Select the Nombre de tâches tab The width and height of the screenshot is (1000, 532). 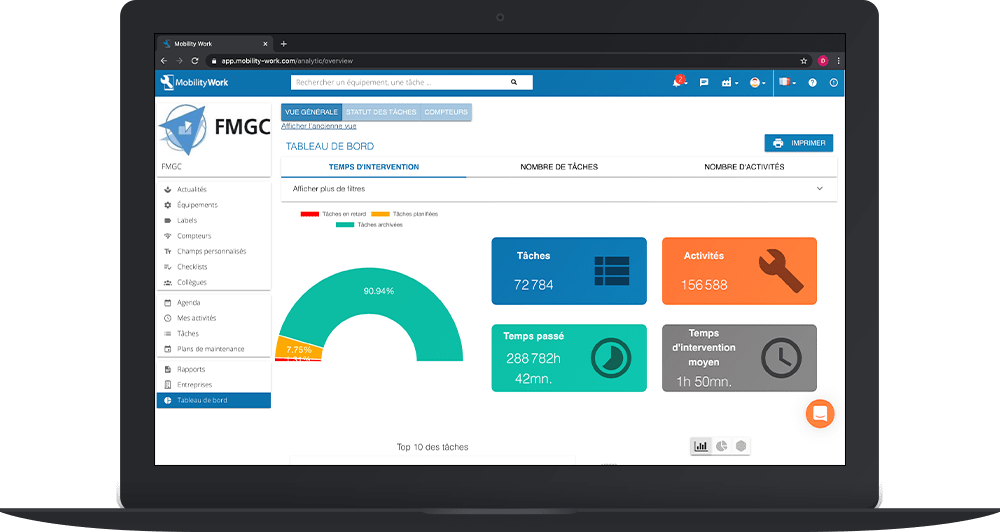coord(559,167)
